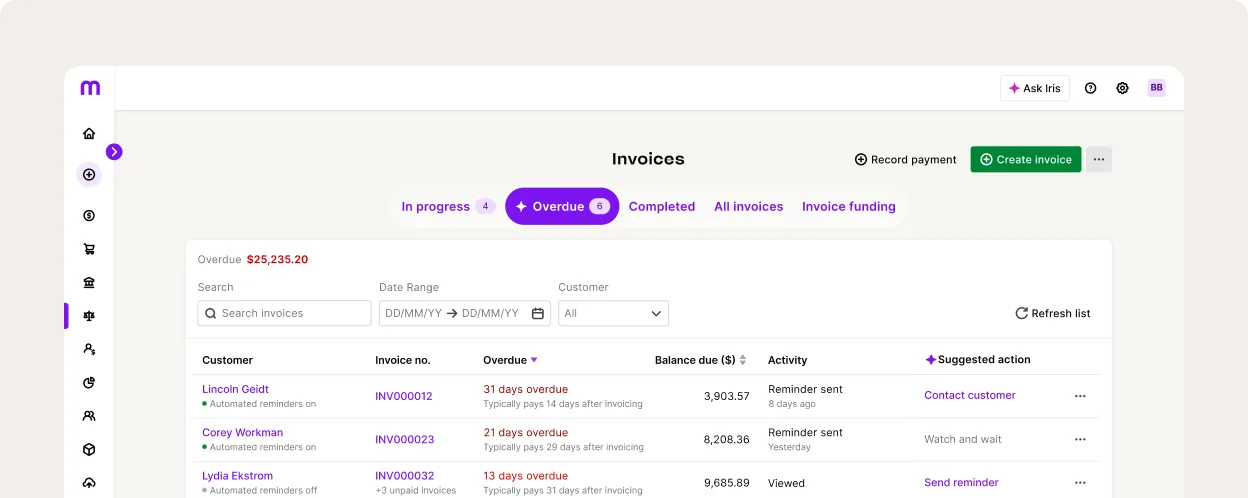Open invoice INV000023

pos(404,439)
